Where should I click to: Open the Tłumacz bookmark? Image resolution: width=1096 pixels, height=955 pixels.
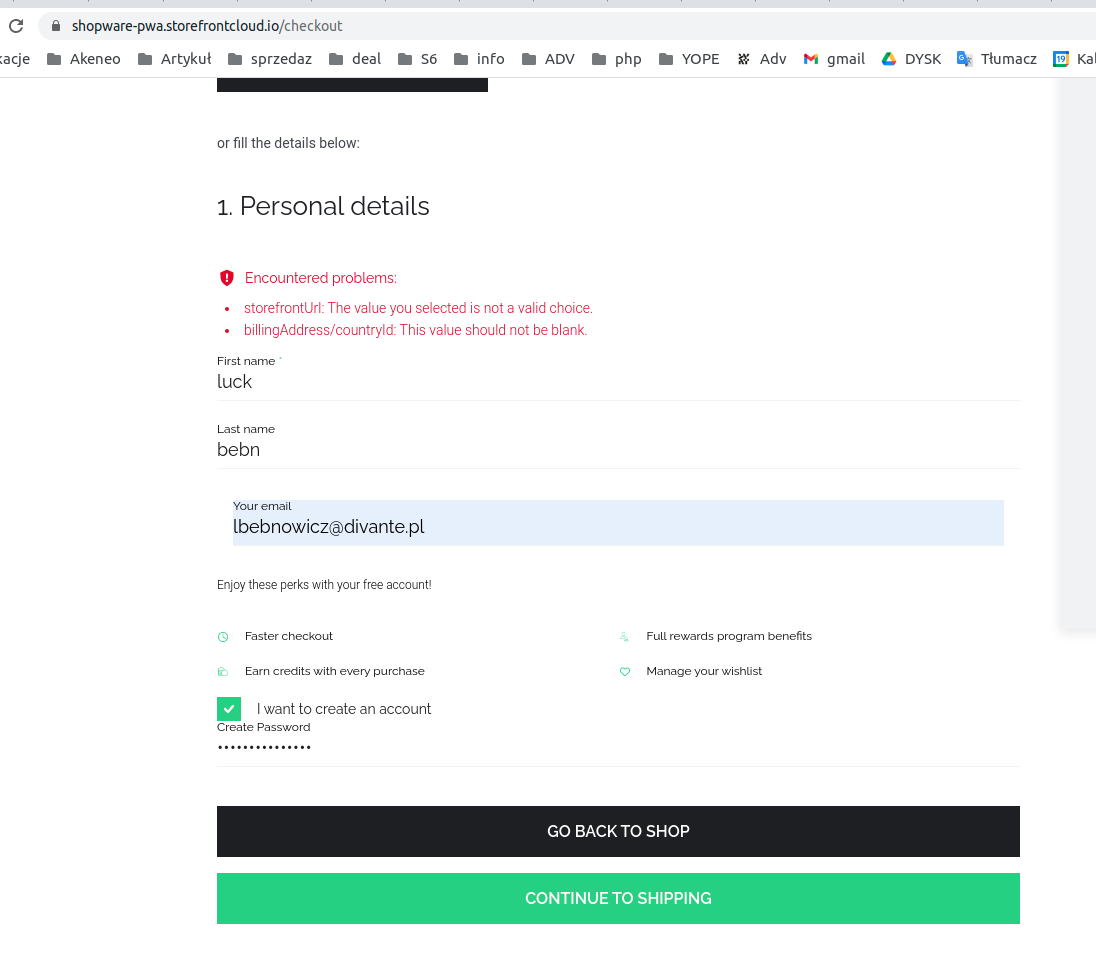(x=997, y=59)
